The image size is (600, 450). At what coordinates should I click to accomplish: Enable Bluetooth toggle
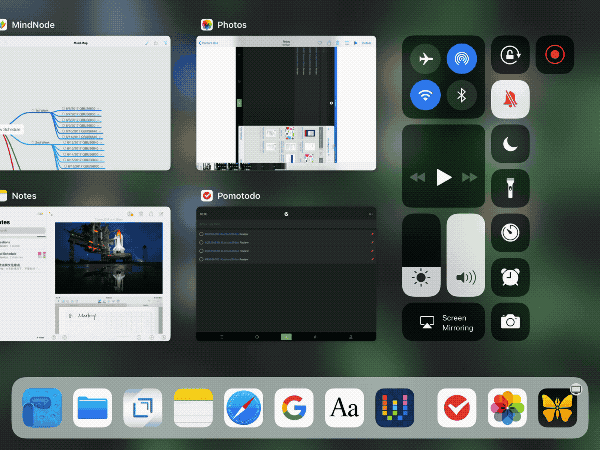tap(462, 96)
